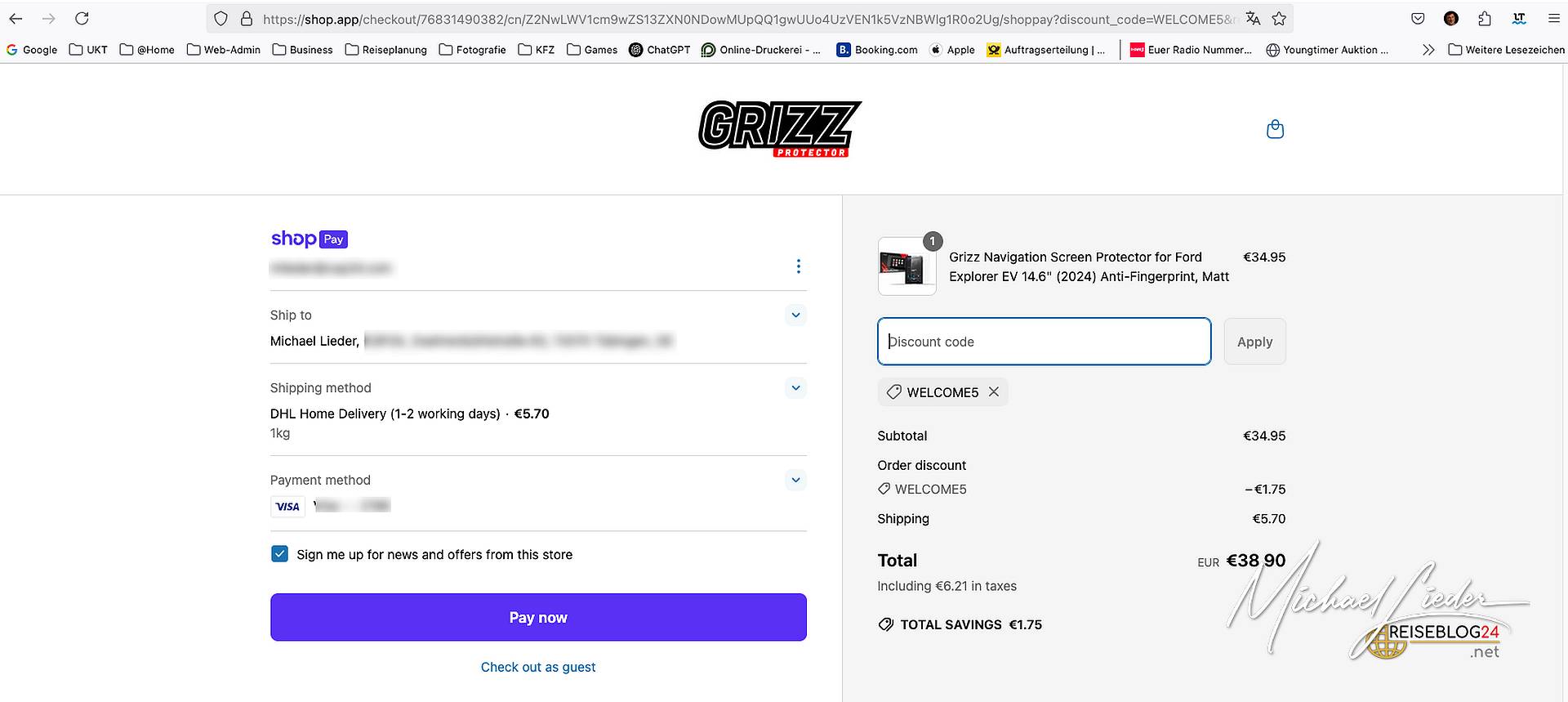Image resolution: width=1568 pixels, height=702 pixels.
Task: Click the Order discount label
Action: click(921, 465)
